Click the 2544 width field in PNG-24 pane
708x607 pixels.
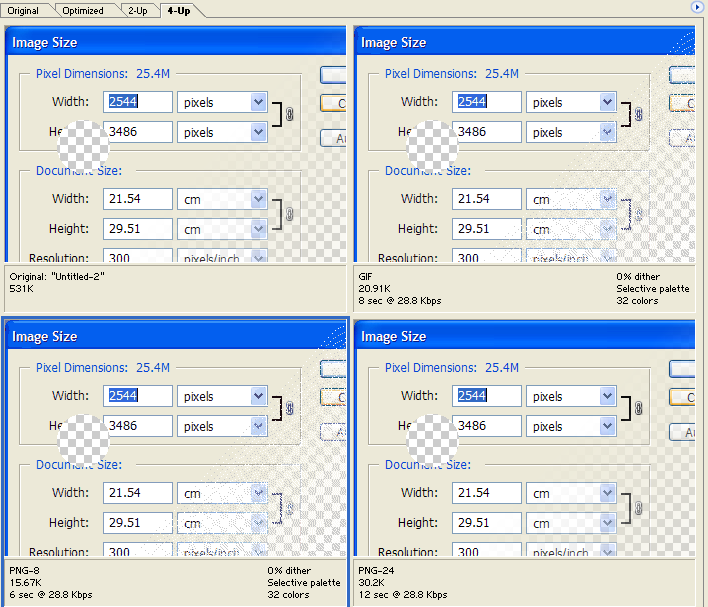[x=487, y=396]
